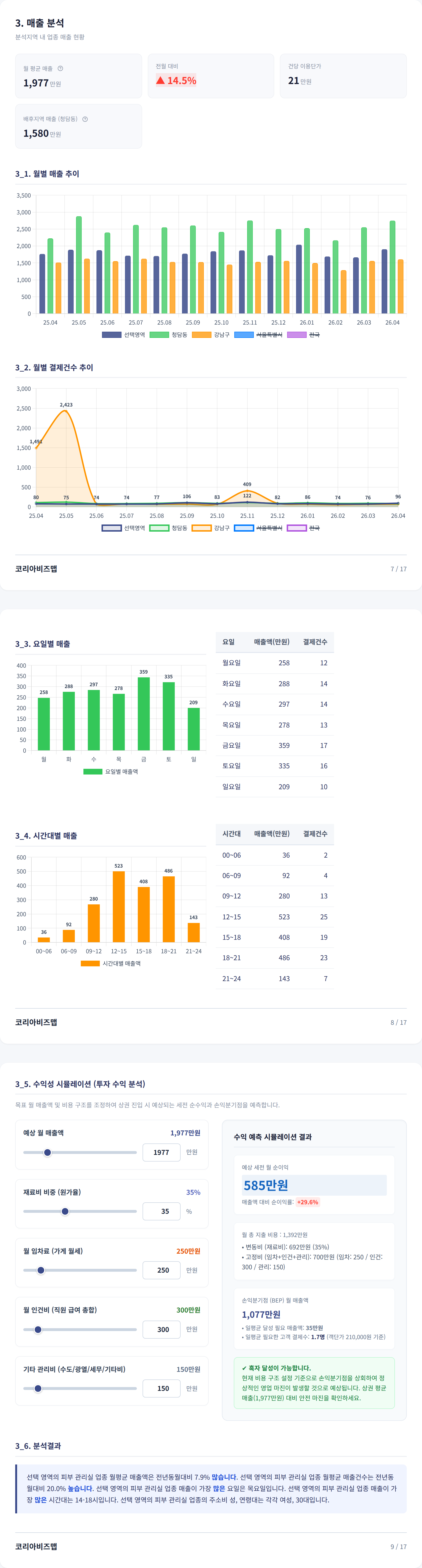
Task: Select the 14.5% 전월 대비 value
Action: pos(176,80)
